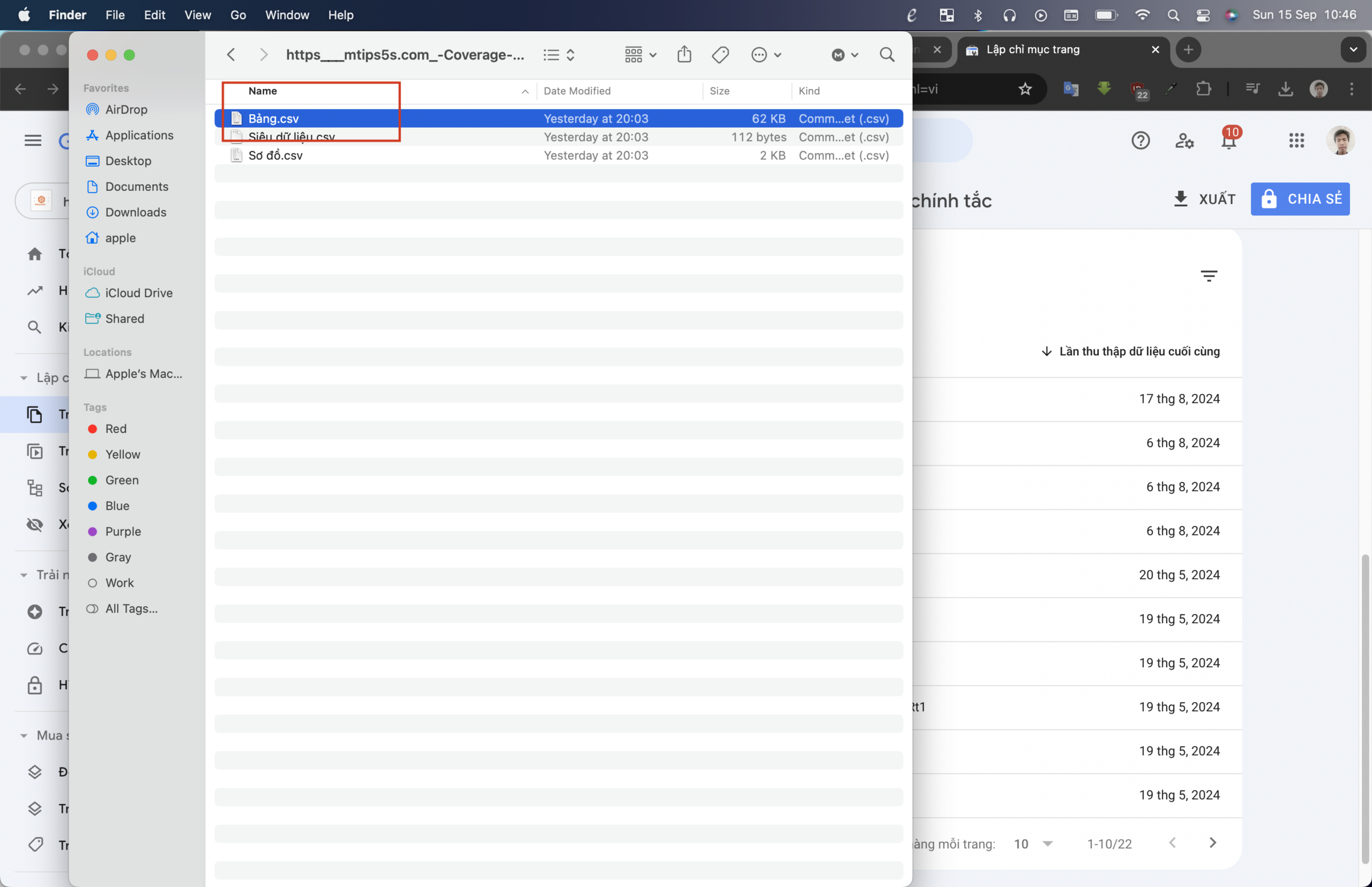The height and width of the screenshot is (887, 1372).
Task: Click the Name column header to sort
Action: pyautogui.click(x=262, y=90)
